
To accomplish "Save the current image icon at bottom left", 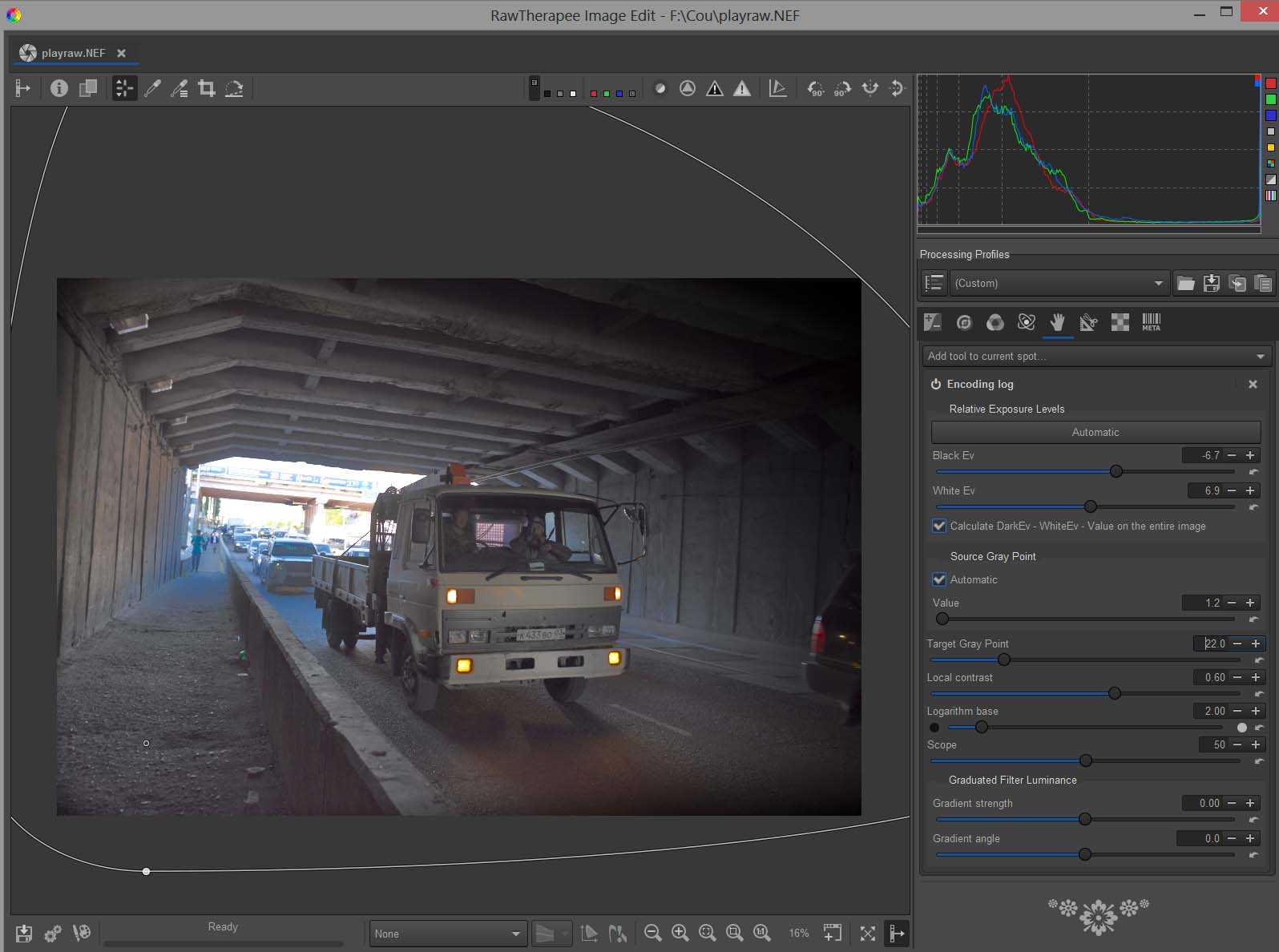I will (x=24, y=933).
